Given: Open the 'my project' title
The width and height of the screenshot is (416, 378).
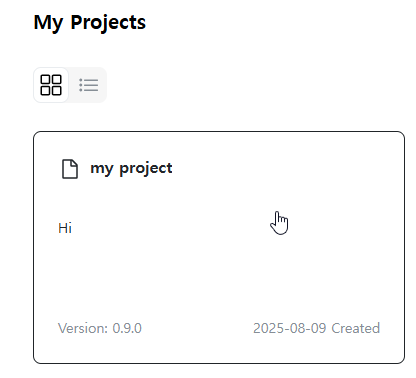Looking at the screenshot, I should click(x=131, y=168).
